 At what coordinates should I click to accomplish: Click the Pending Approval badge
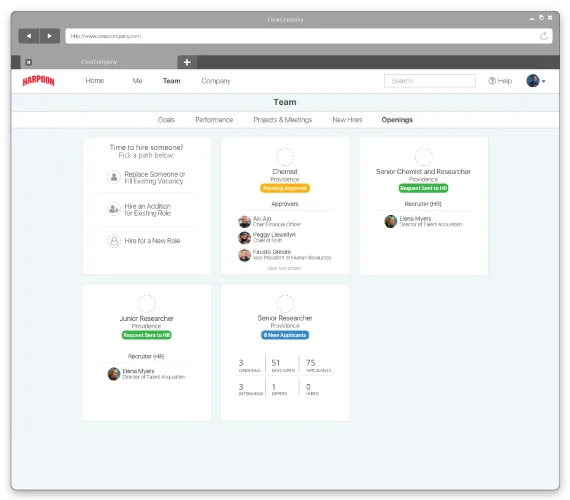[285, 188]
